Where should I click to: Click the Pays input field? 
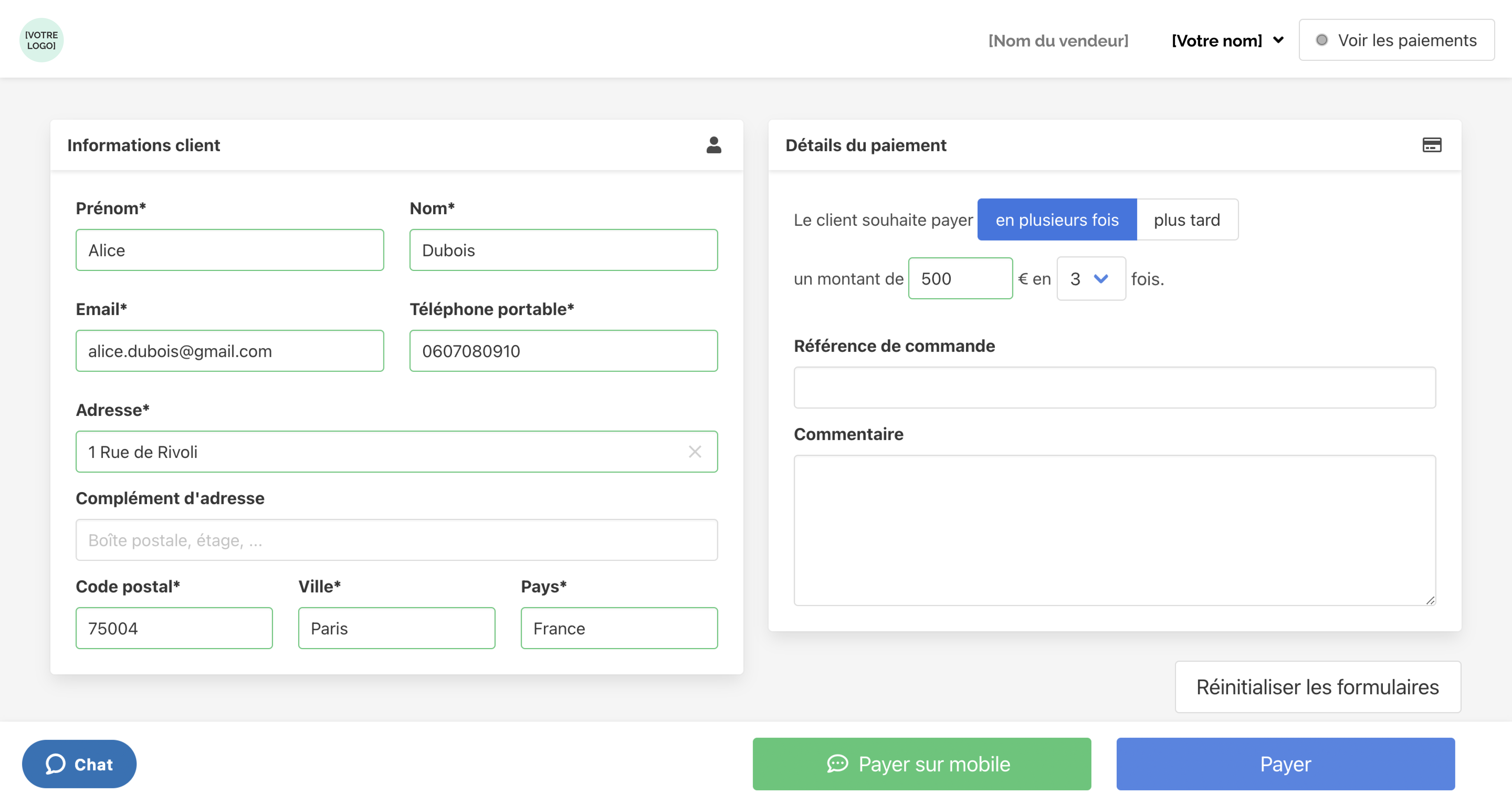(619, 628)
